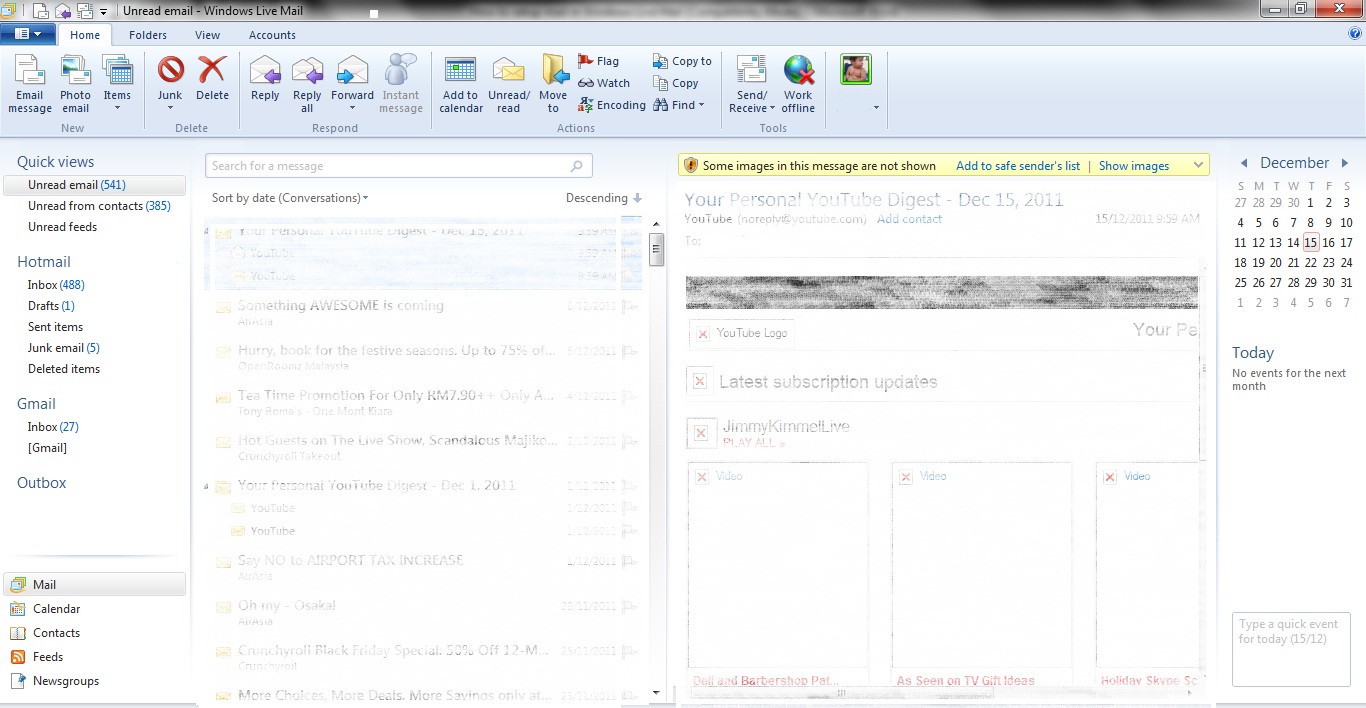Go to previous calendar month
This screenshot has width=1366, height=708.
[x=1244, y=163]
